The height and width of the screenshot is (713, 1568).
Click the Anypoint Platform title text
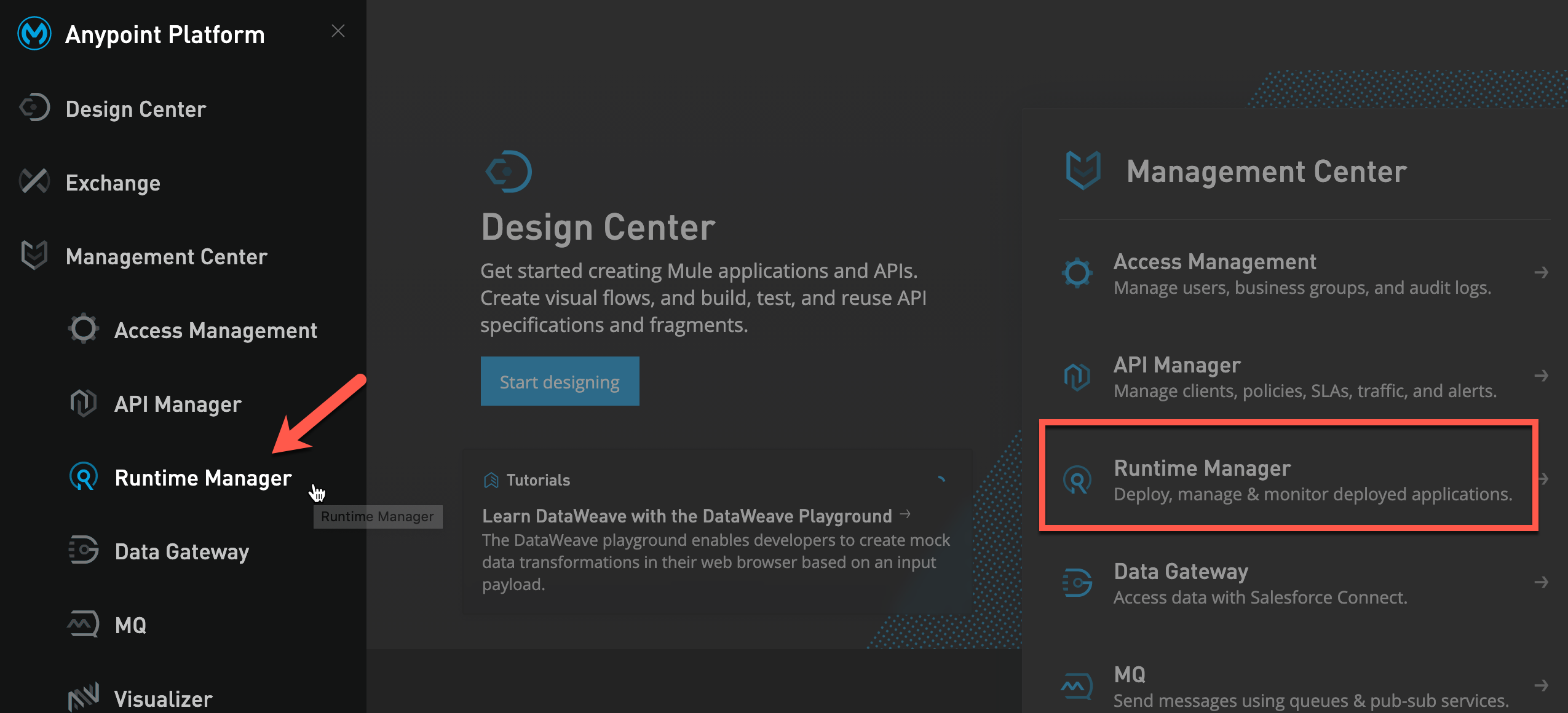(165, 34)
